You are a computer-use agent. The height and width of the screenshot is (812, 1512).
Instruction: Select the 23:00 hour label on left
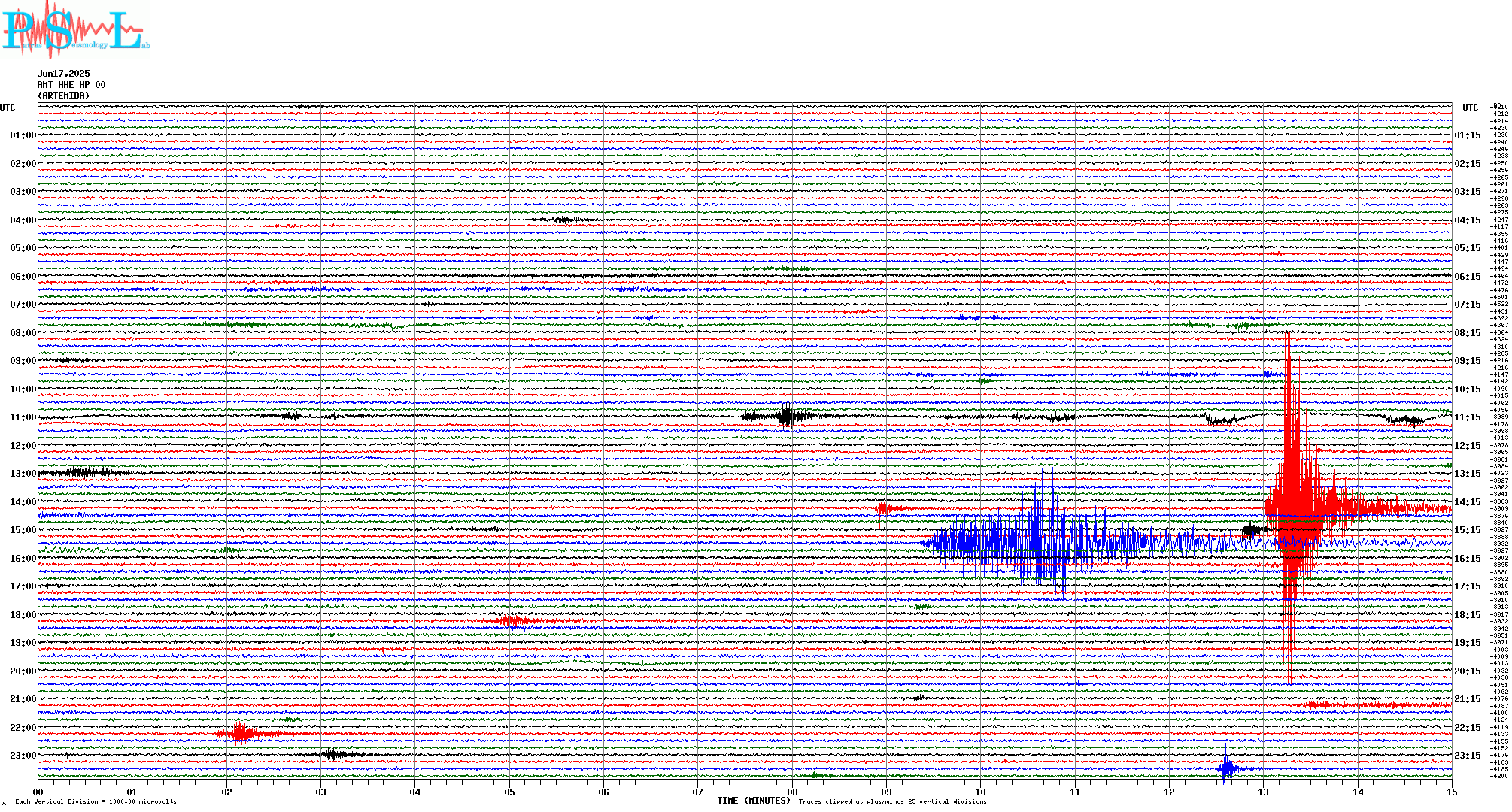pyautogui.click(x=23, y=756)
